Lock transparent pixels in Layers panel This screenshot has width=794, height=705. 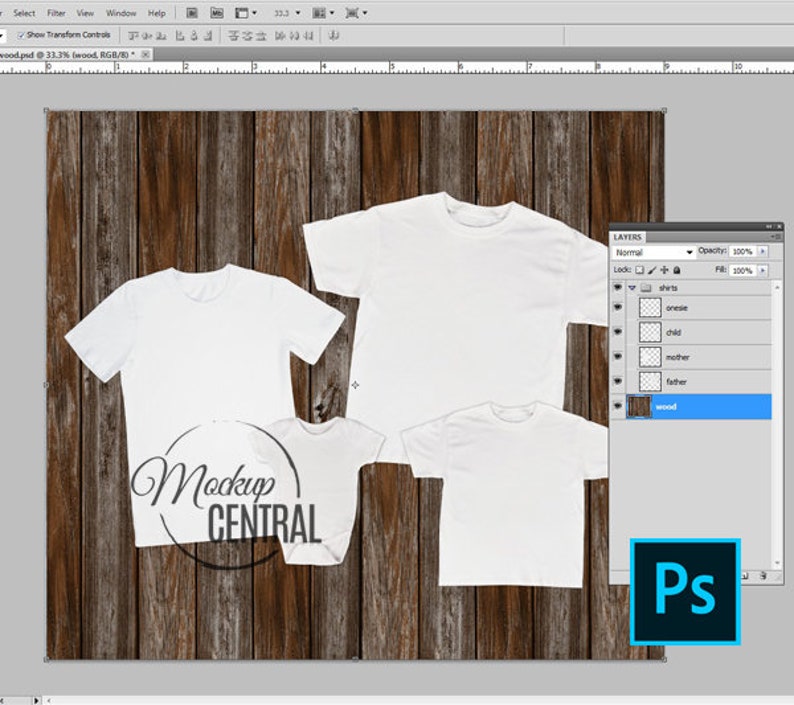coord(640,270)
